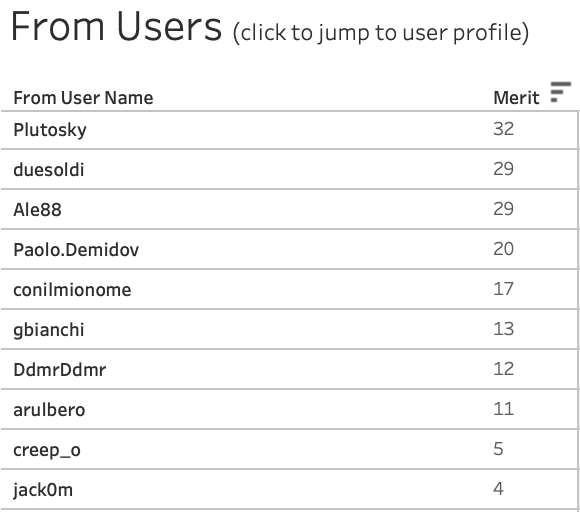The image size is (580, 512).
Task: Click the creep_o user name
Action: (47, 451)
